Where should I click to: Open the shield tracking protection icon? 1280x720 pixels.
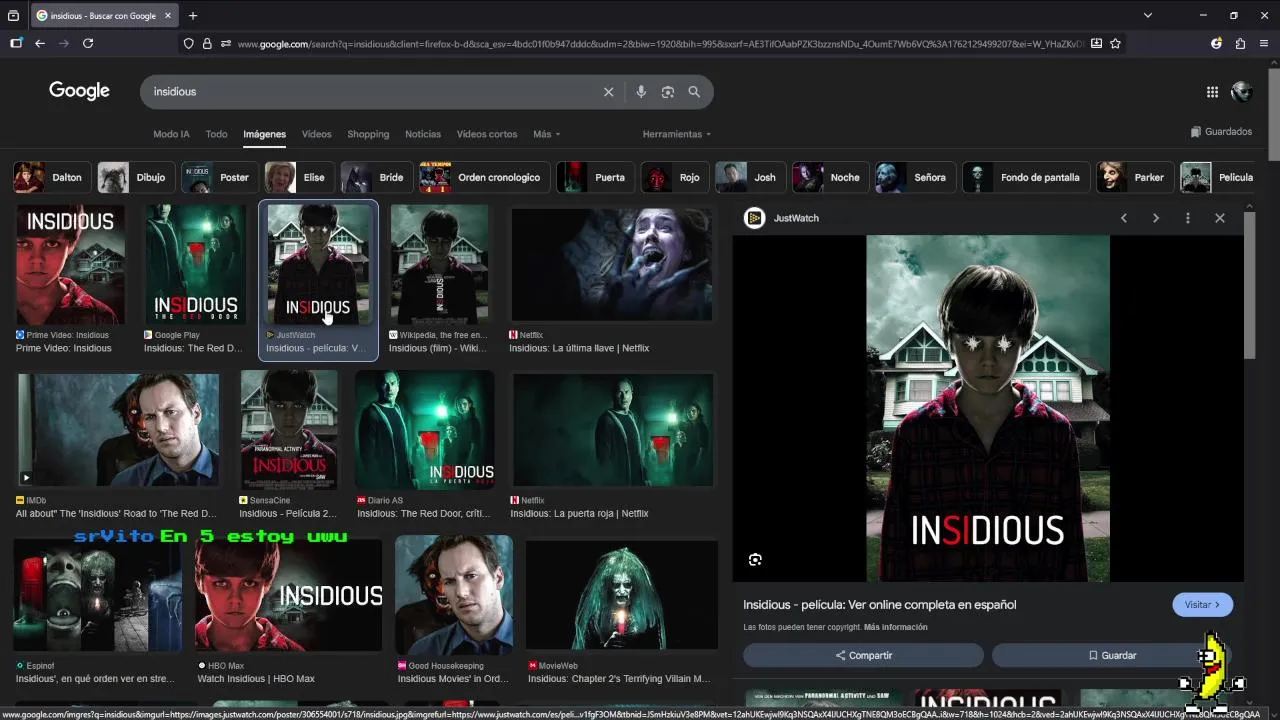point(188,44)
